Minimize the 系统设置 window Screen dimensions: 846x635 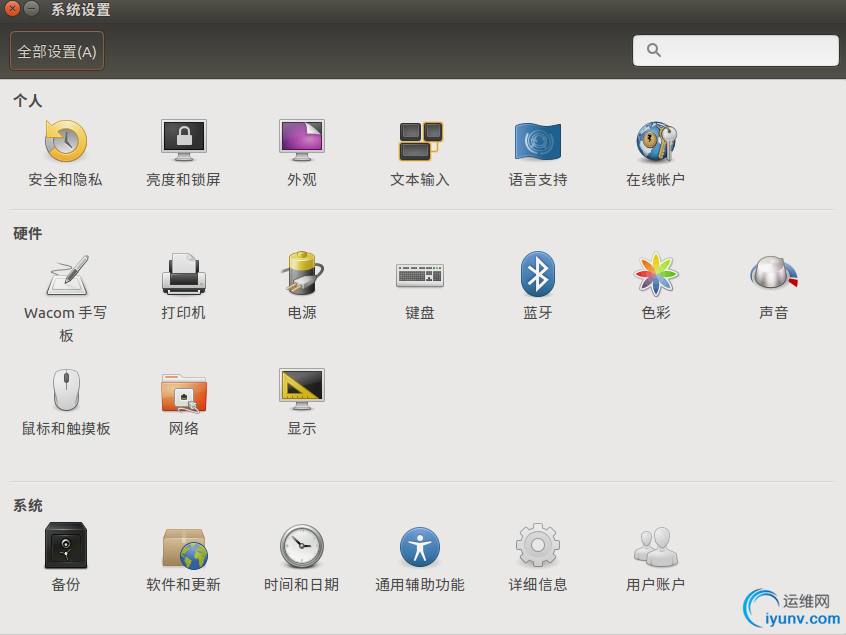tap(32, 9)
